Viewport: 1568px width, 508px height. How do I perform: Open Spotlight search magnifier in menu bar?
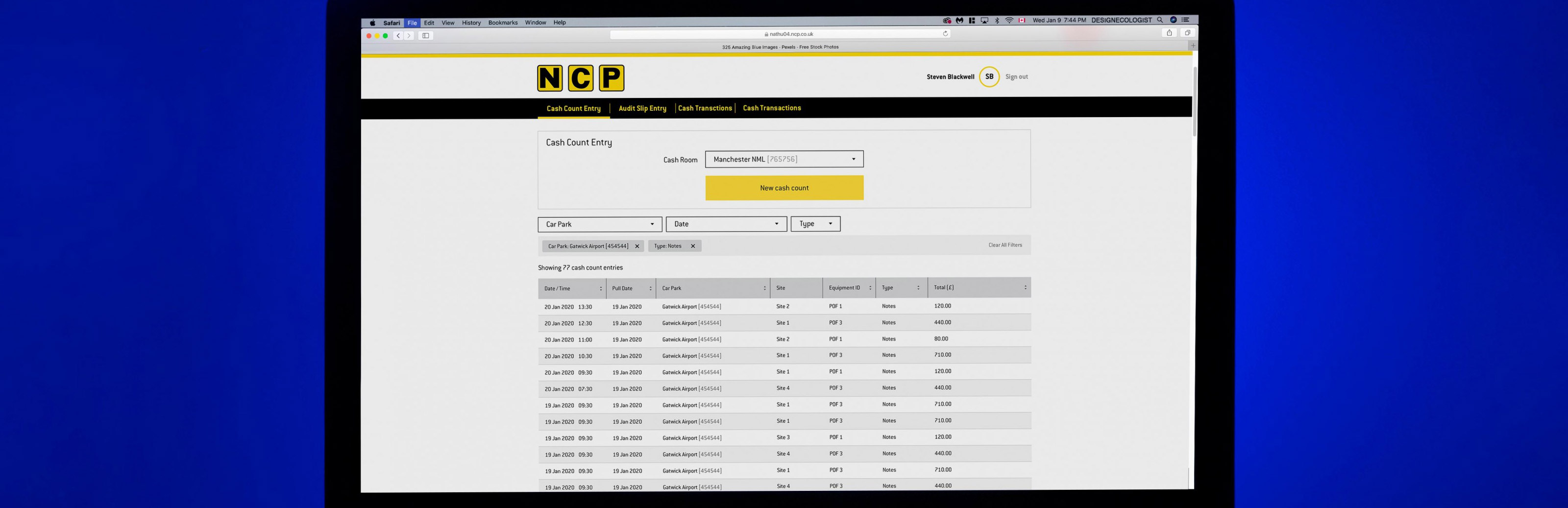1159,20
